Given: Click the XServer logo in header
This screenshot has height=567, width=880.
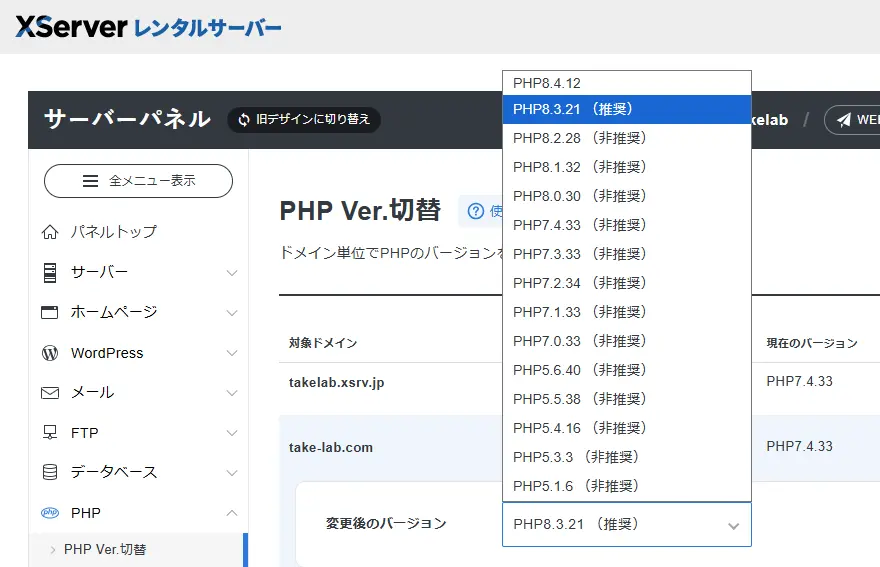Looking at the screenshot, I should (x=148, y=26).
